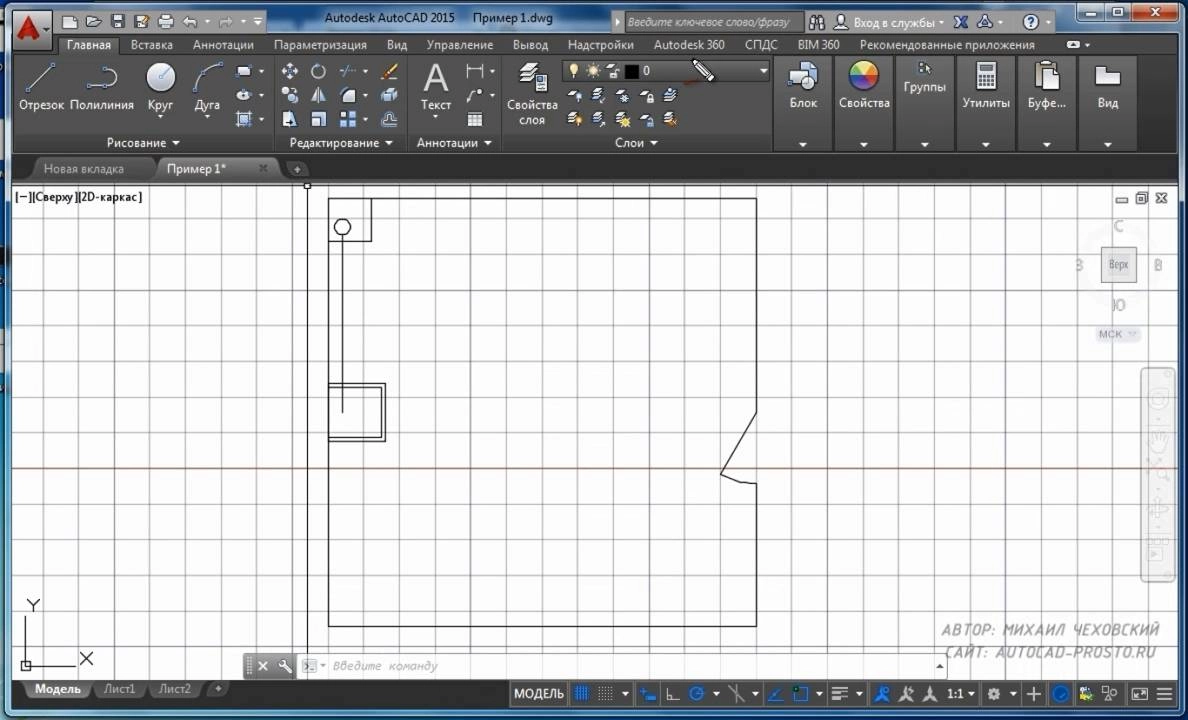This screenshot has height=720, width=1188.
Task: Switch to the Новая вкладка file tab
Action: pyautogui.click(x=83, y=168)
